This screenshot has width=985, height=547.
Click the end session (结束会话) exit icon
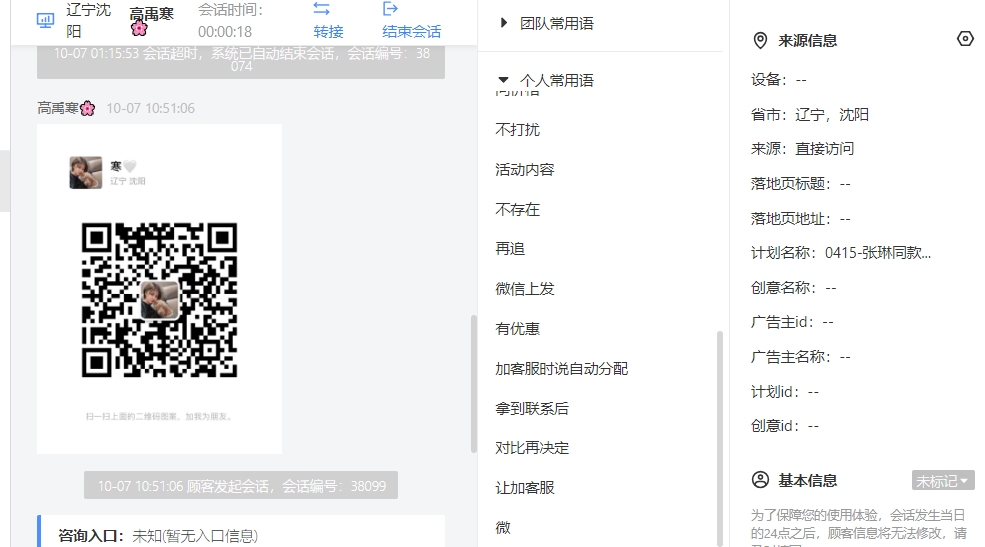click(390, 9)
